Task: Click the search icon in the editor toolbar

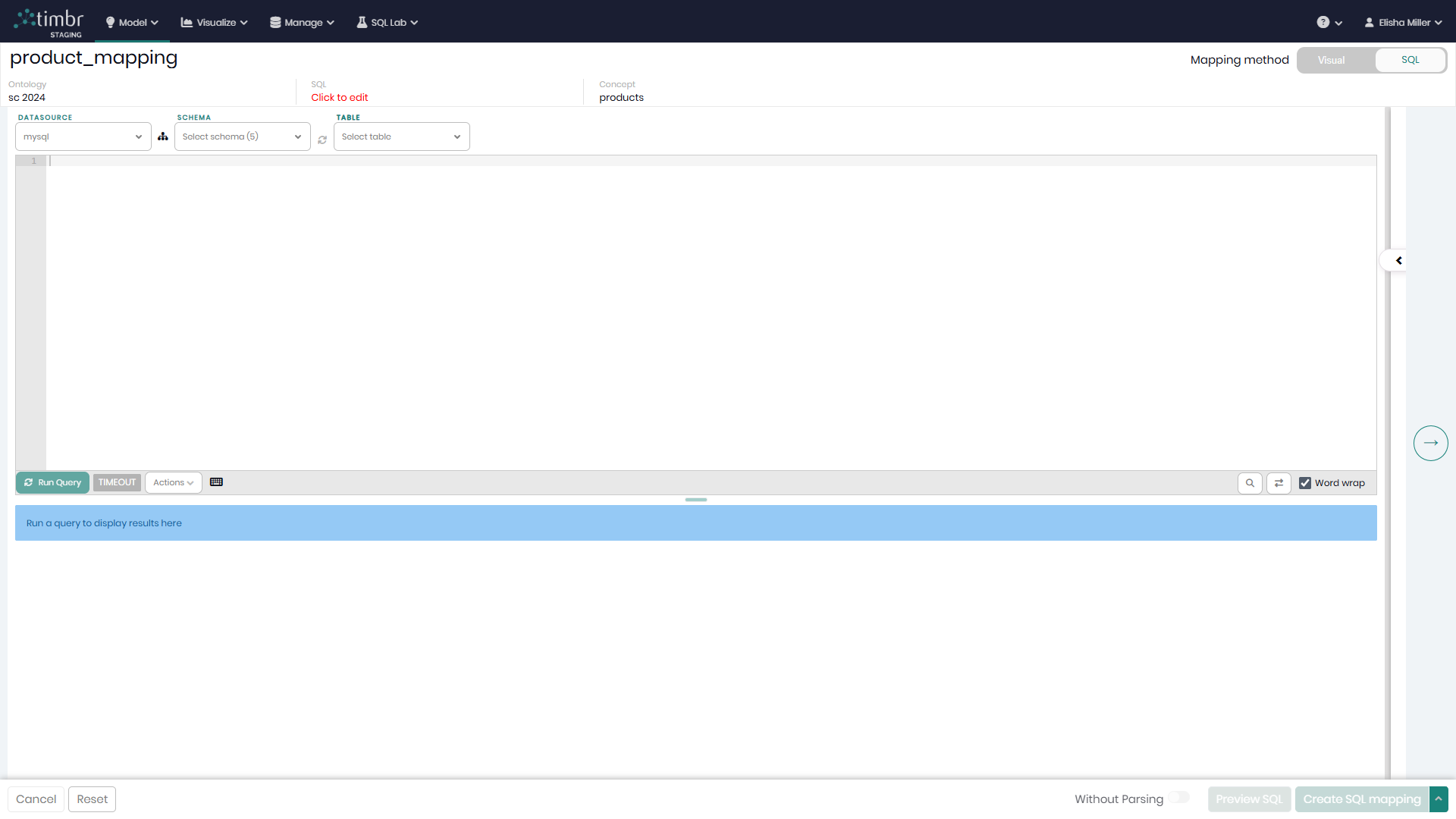Action: click(x=1250, y=483)
